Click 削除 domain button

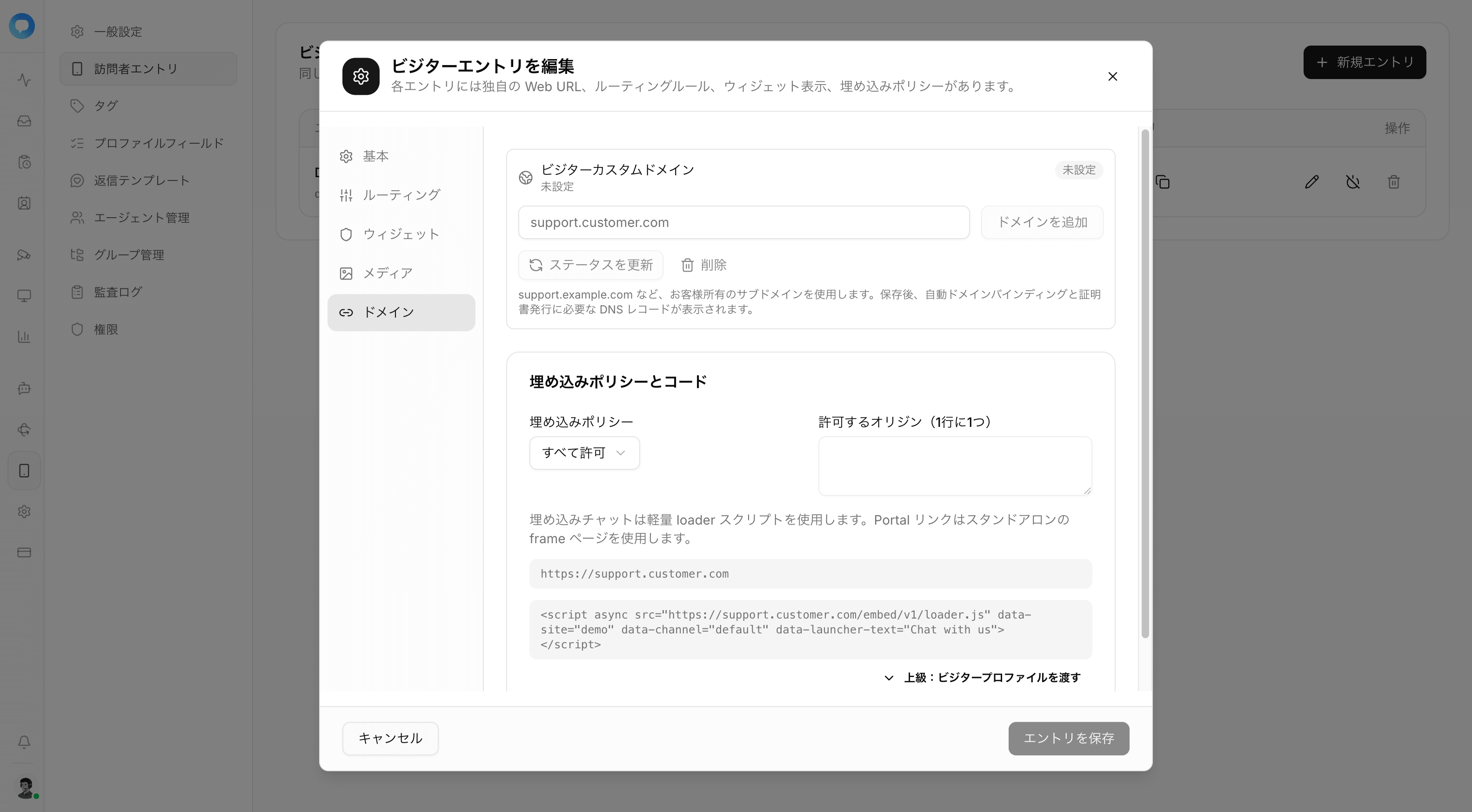[703, 265]
